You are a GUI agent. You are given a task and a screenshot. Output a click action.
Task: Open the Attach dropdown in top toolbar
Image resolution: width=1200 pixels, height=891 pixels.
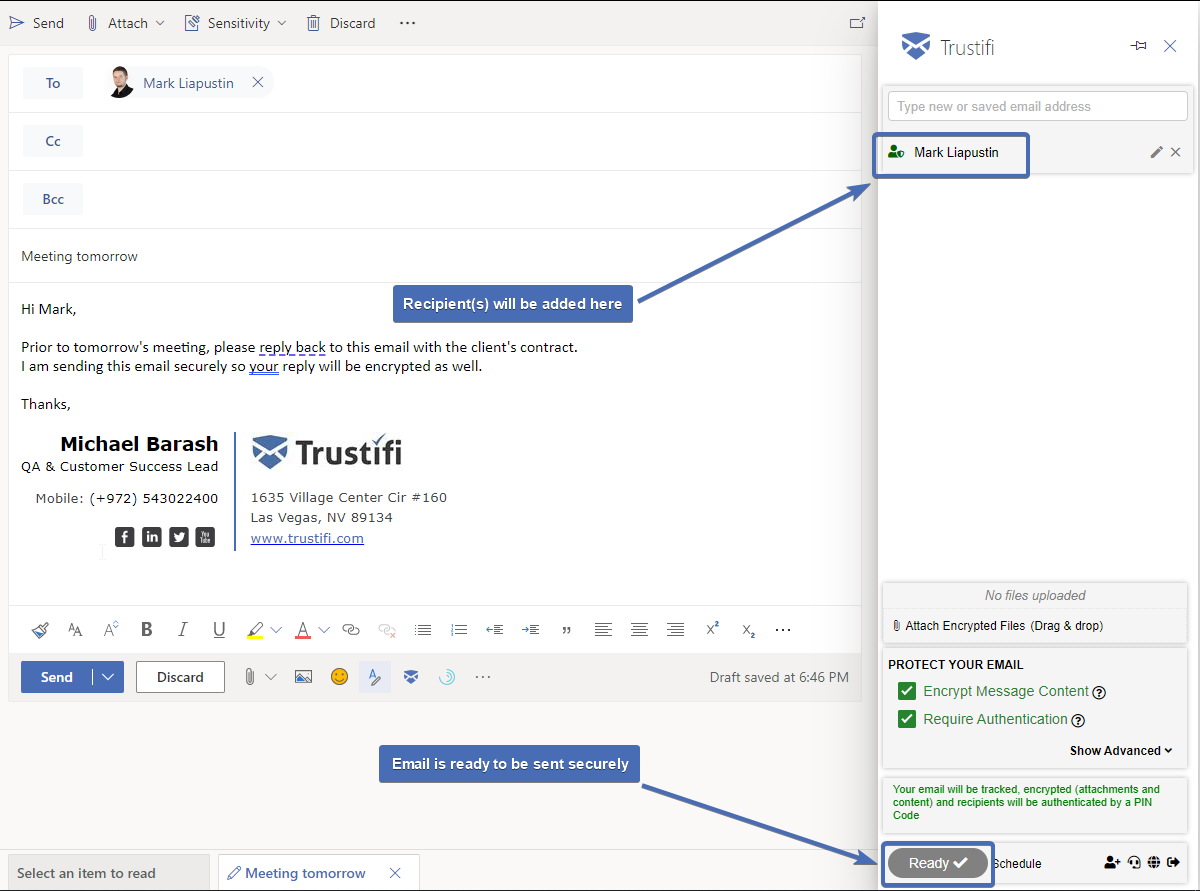click(160, 22)
